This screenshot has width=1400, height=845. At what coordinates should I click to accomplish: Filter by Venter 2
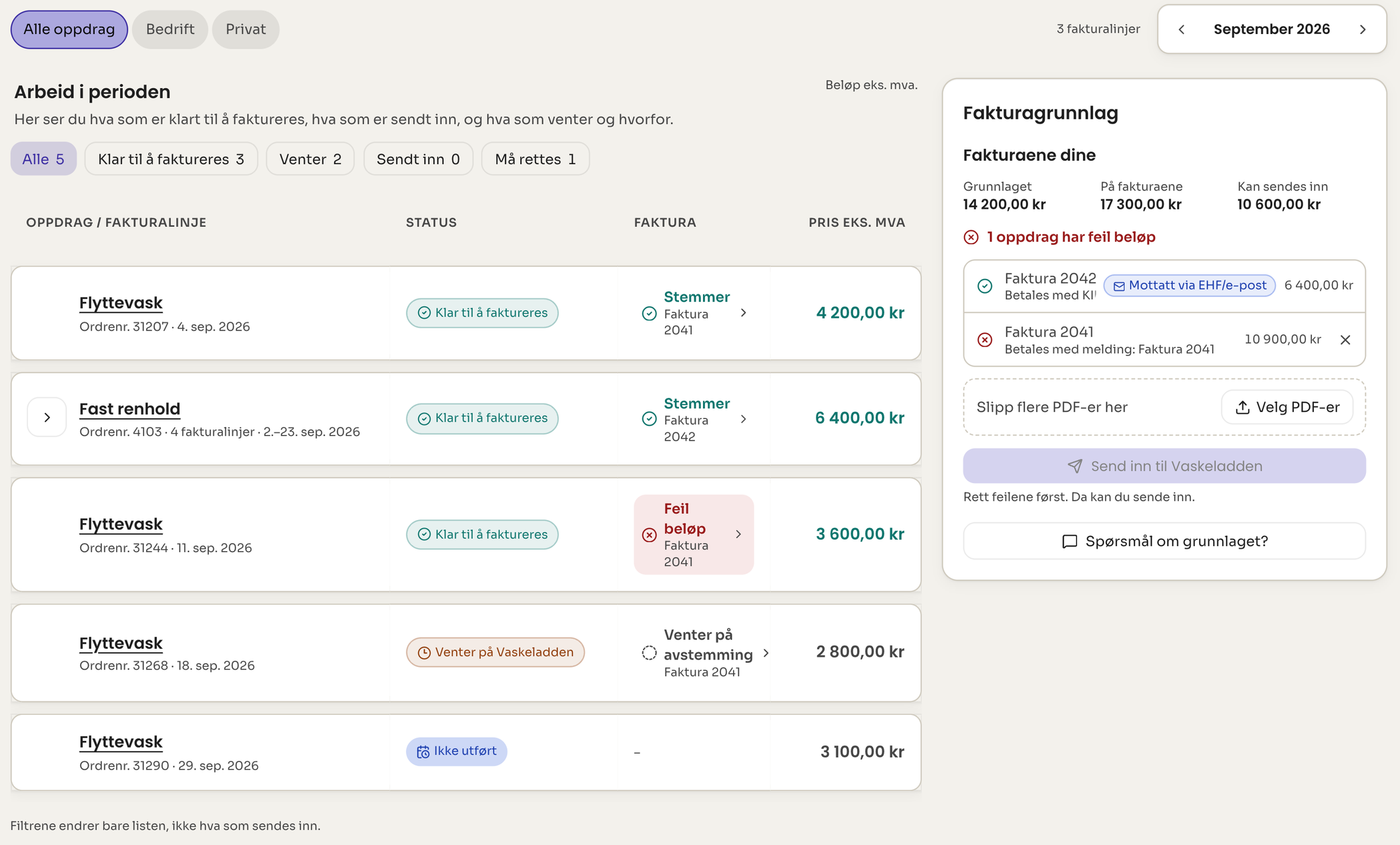tap(310, 159)
